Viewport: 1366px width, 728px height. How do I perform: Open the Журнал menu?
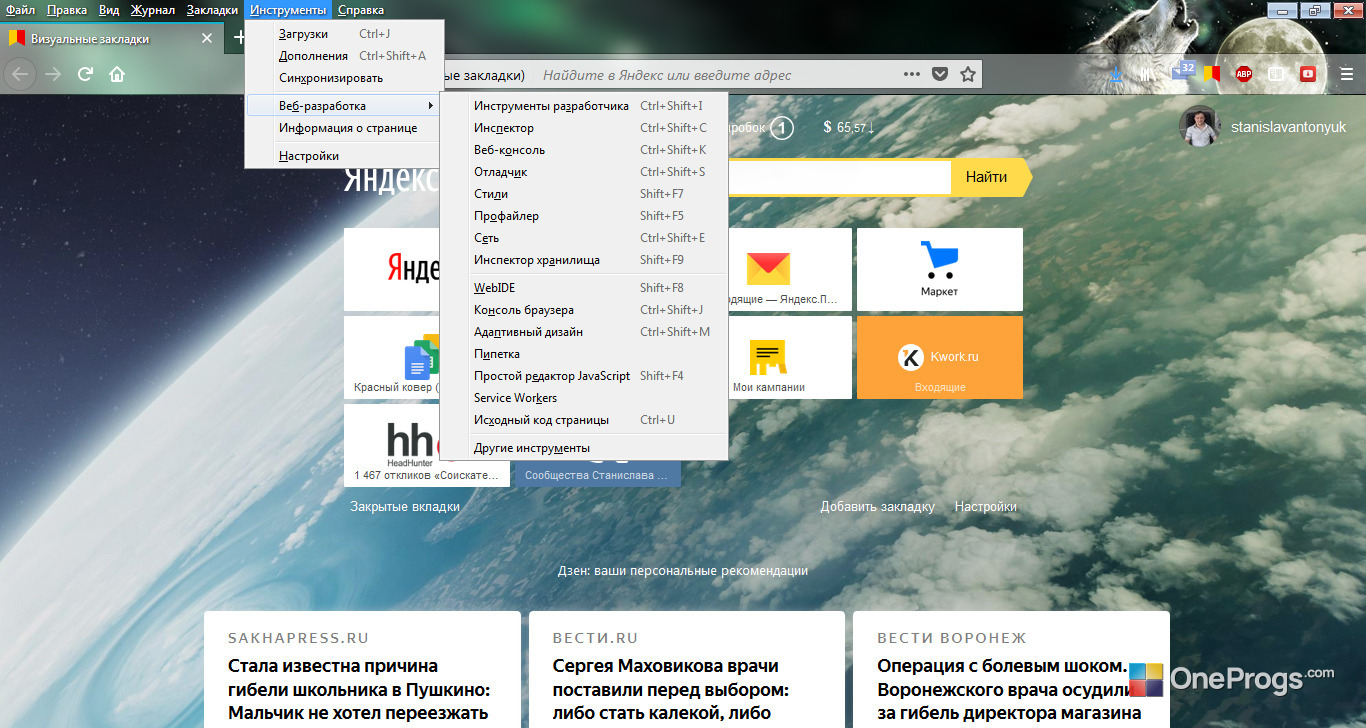tap(153, 10)
